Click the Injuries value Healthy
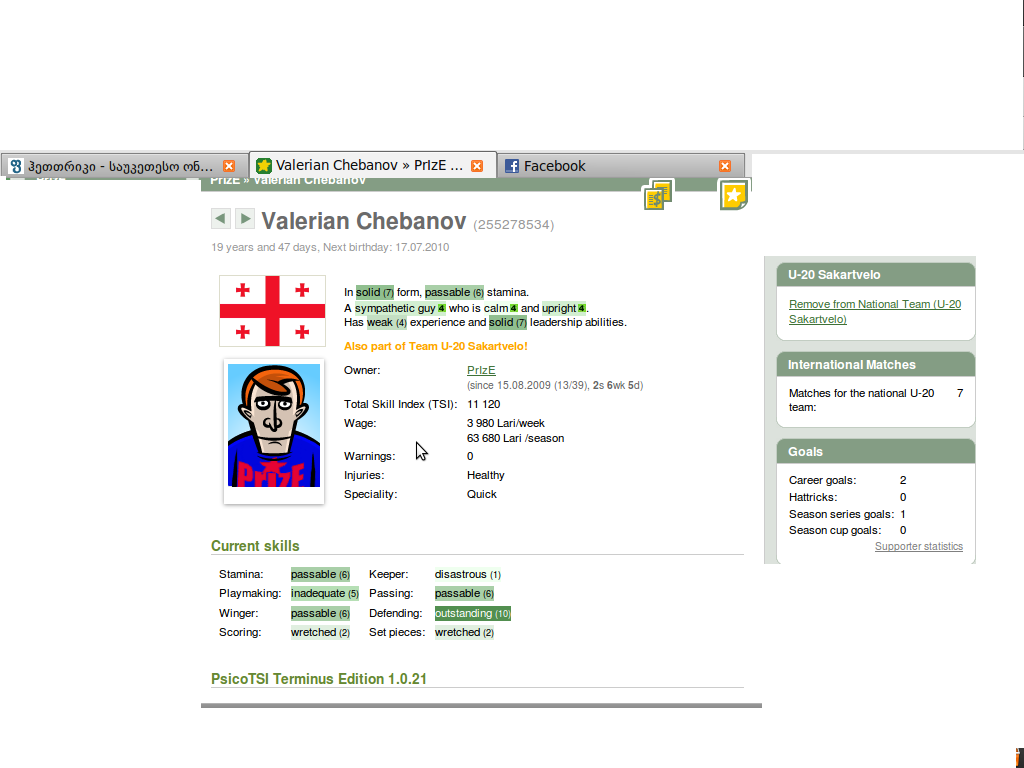 485,475
